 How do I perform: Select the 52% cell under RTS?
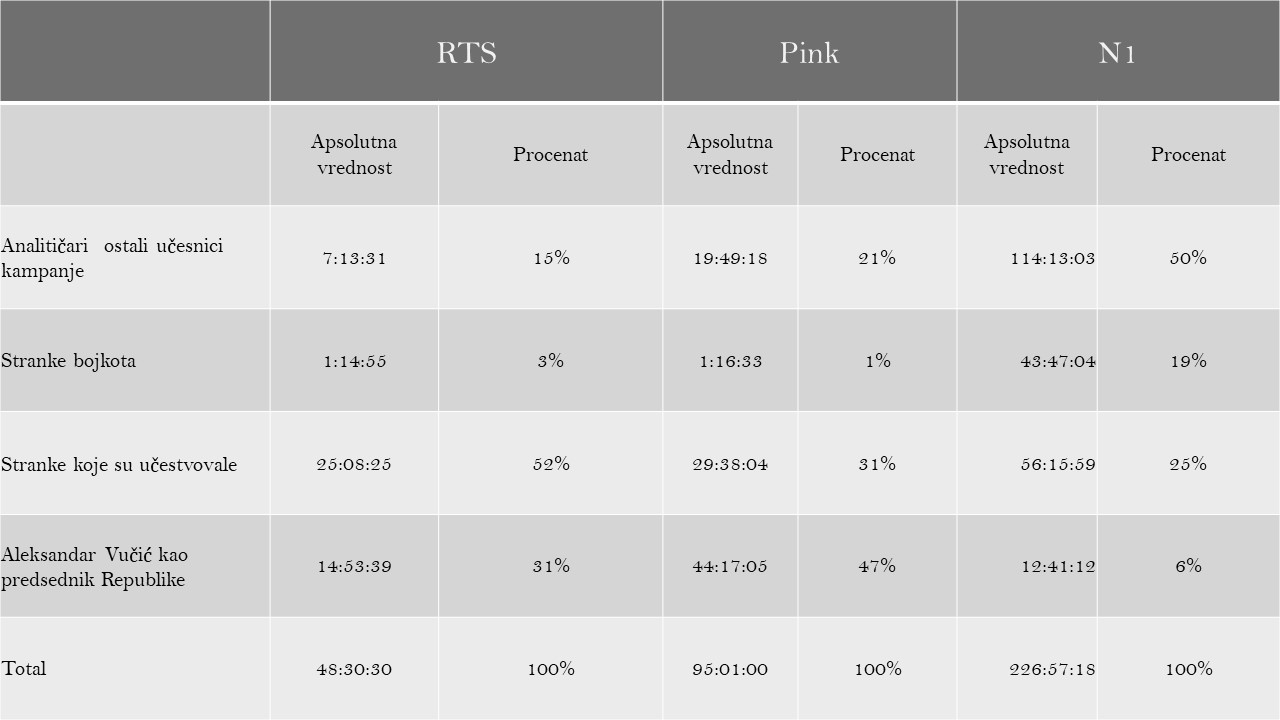click(550, 464)
